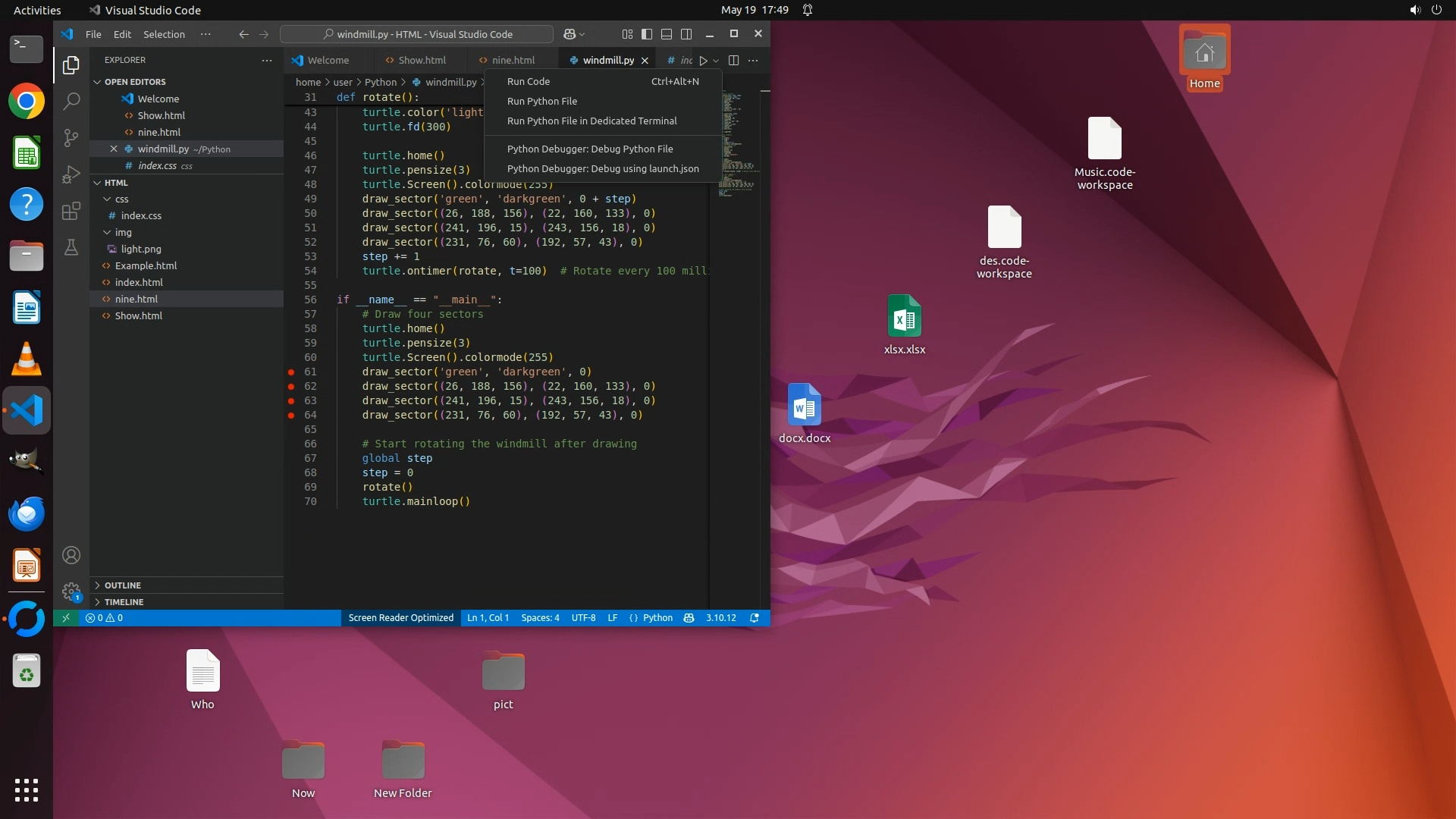Switch to the Show.html tab
This screenshot has height=819, width=1456.
pyautogui.click(x=422, y=60)
